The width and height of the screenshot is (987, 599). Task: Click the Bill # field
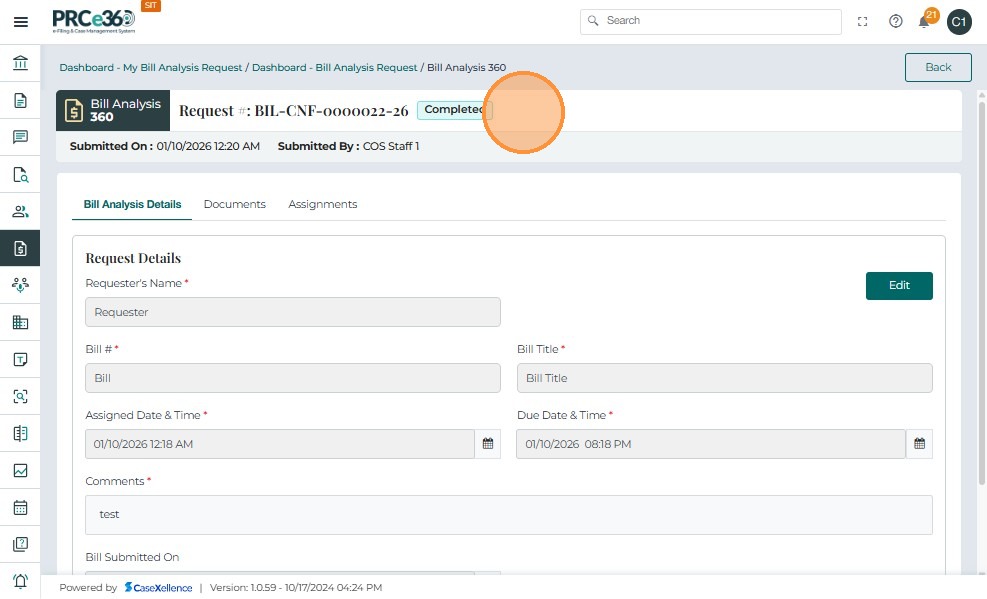tap(293, 378)
